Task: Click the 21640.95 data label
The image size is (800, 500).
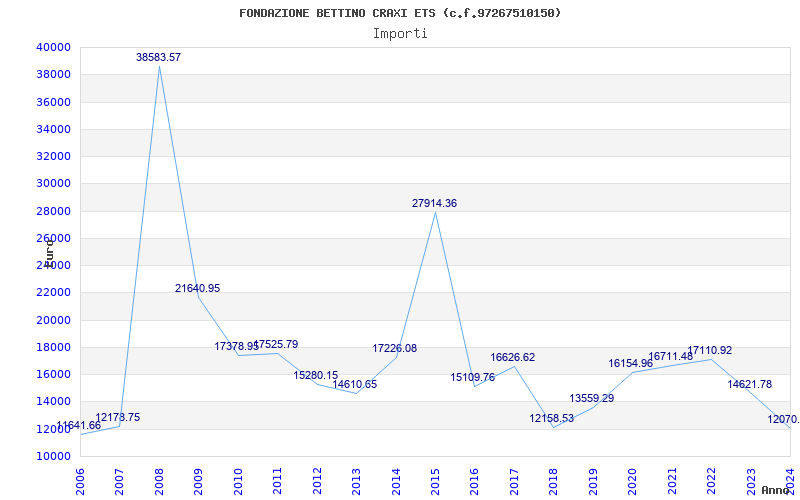Action: click(x=197, y=289)
